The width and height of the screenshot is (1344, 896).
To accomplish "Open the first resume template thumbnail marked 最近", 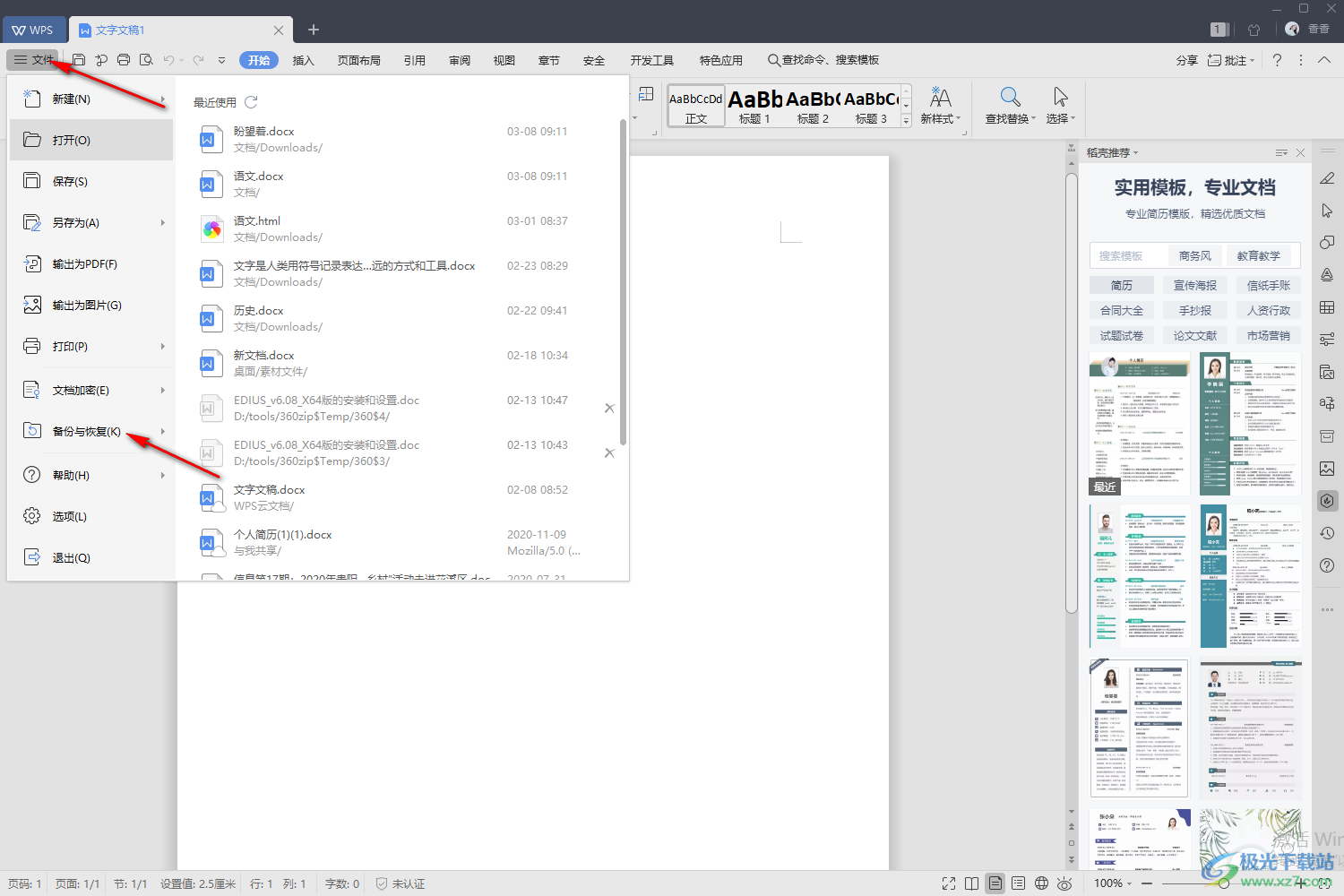I will click(x=1140, y=424).
